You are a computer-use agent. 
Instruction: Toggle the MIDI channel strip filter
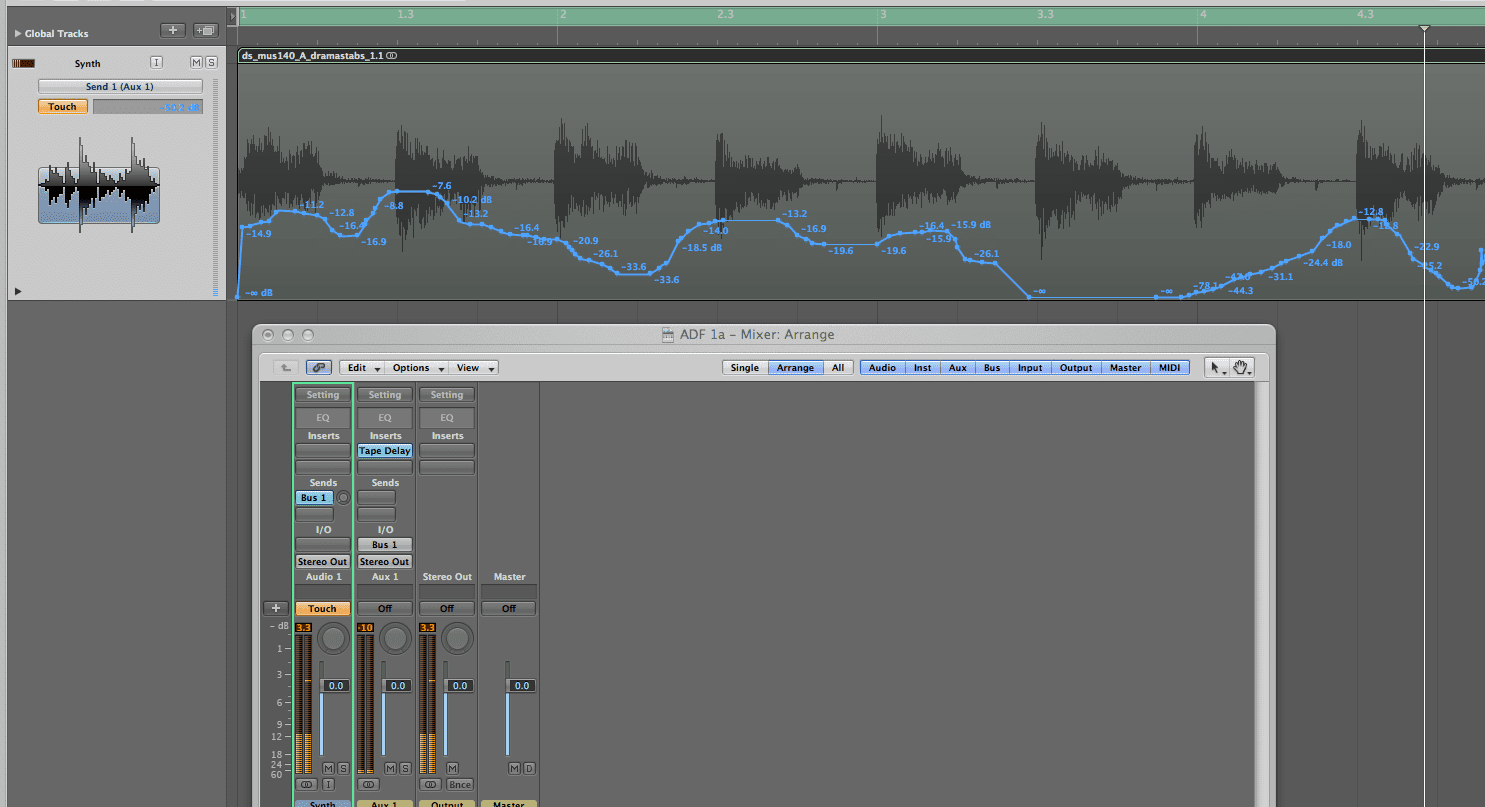tap(1170, 368)
